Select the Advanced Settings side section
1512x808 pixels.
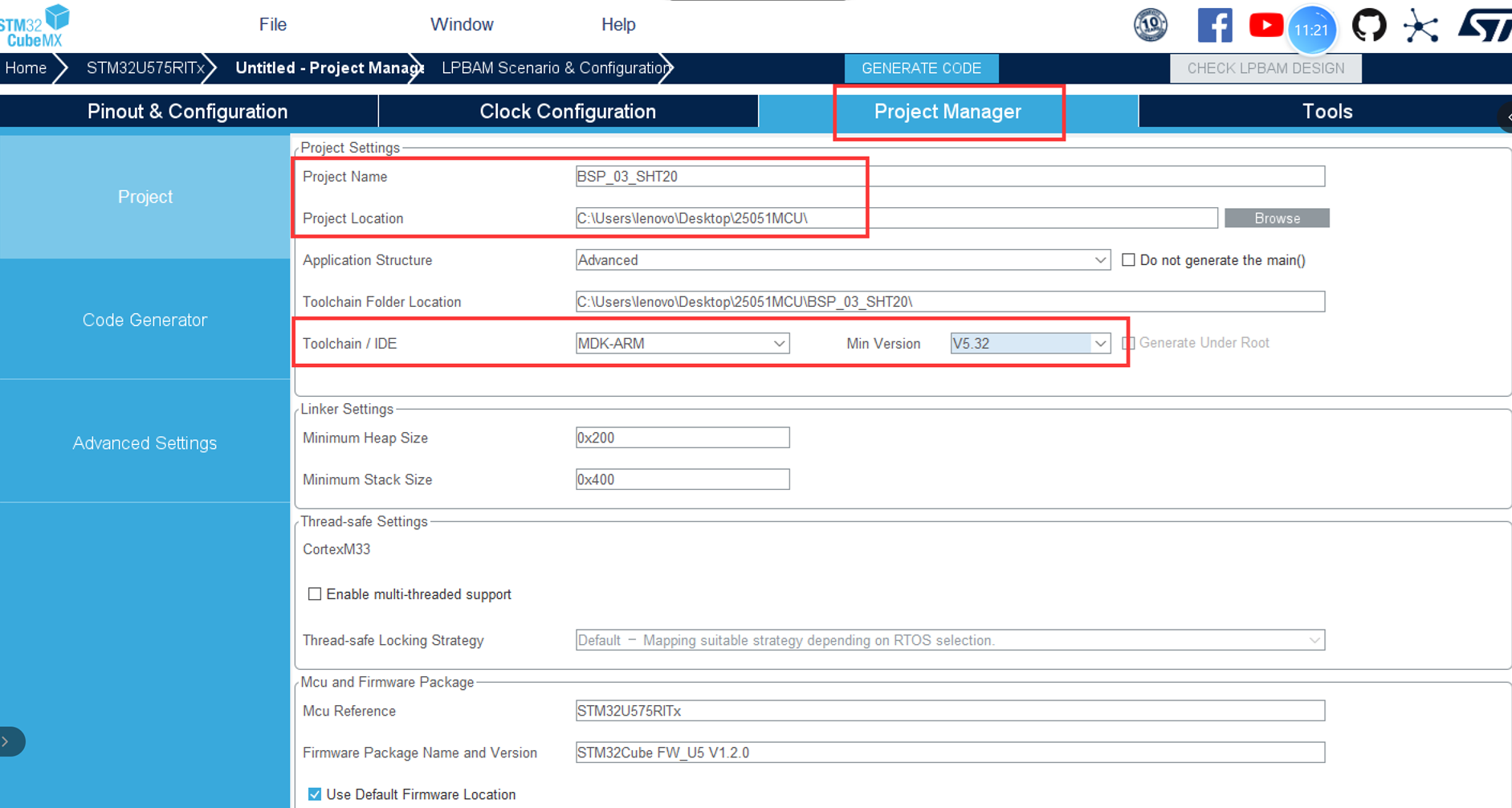pos(145,443)
